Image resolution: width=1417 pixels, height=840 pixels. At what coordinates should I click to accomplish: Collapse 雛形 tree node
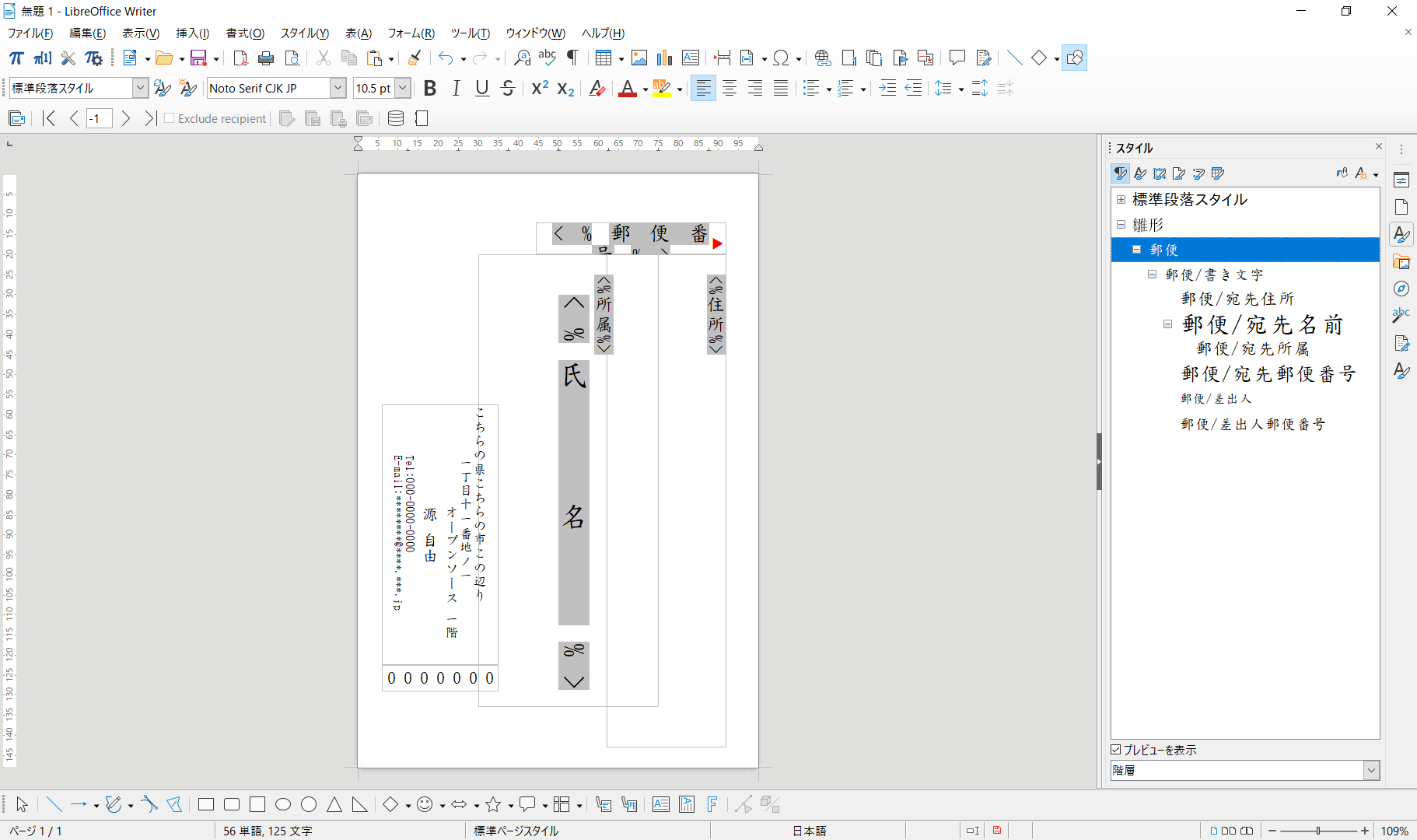(1121, 224)
